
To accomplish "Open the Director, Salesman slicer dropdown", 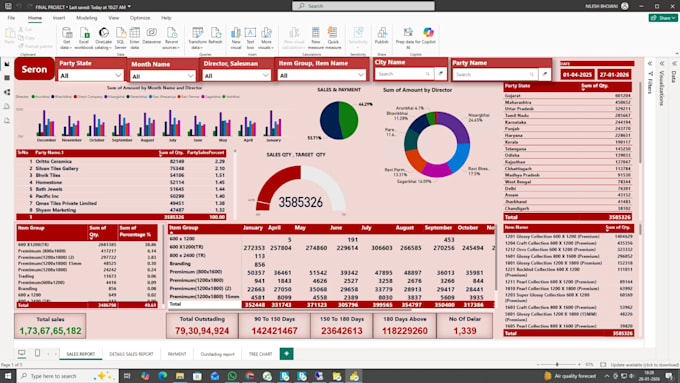I will click(x=265, y=75).
